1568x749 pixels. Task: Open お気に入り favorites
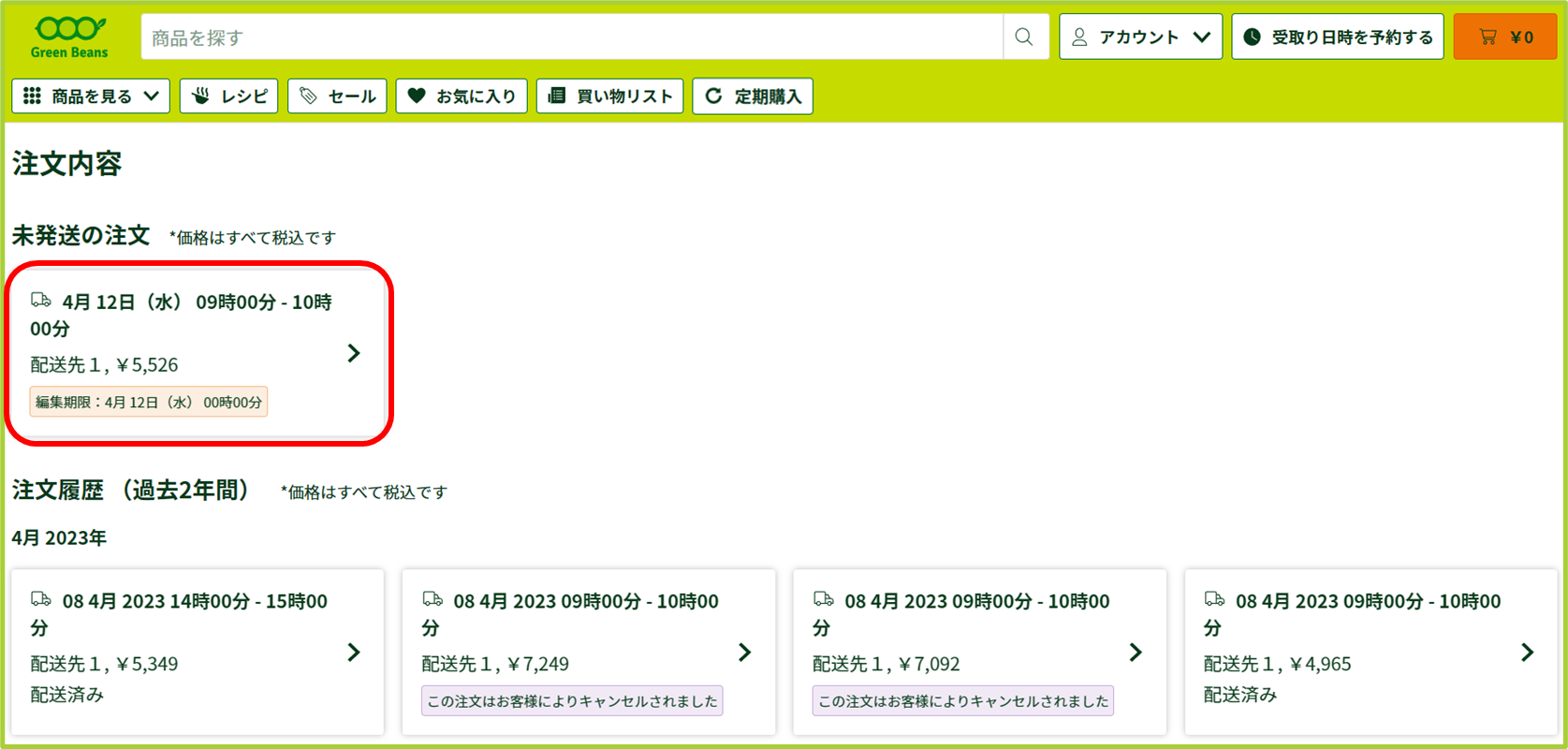click(462, 95)
